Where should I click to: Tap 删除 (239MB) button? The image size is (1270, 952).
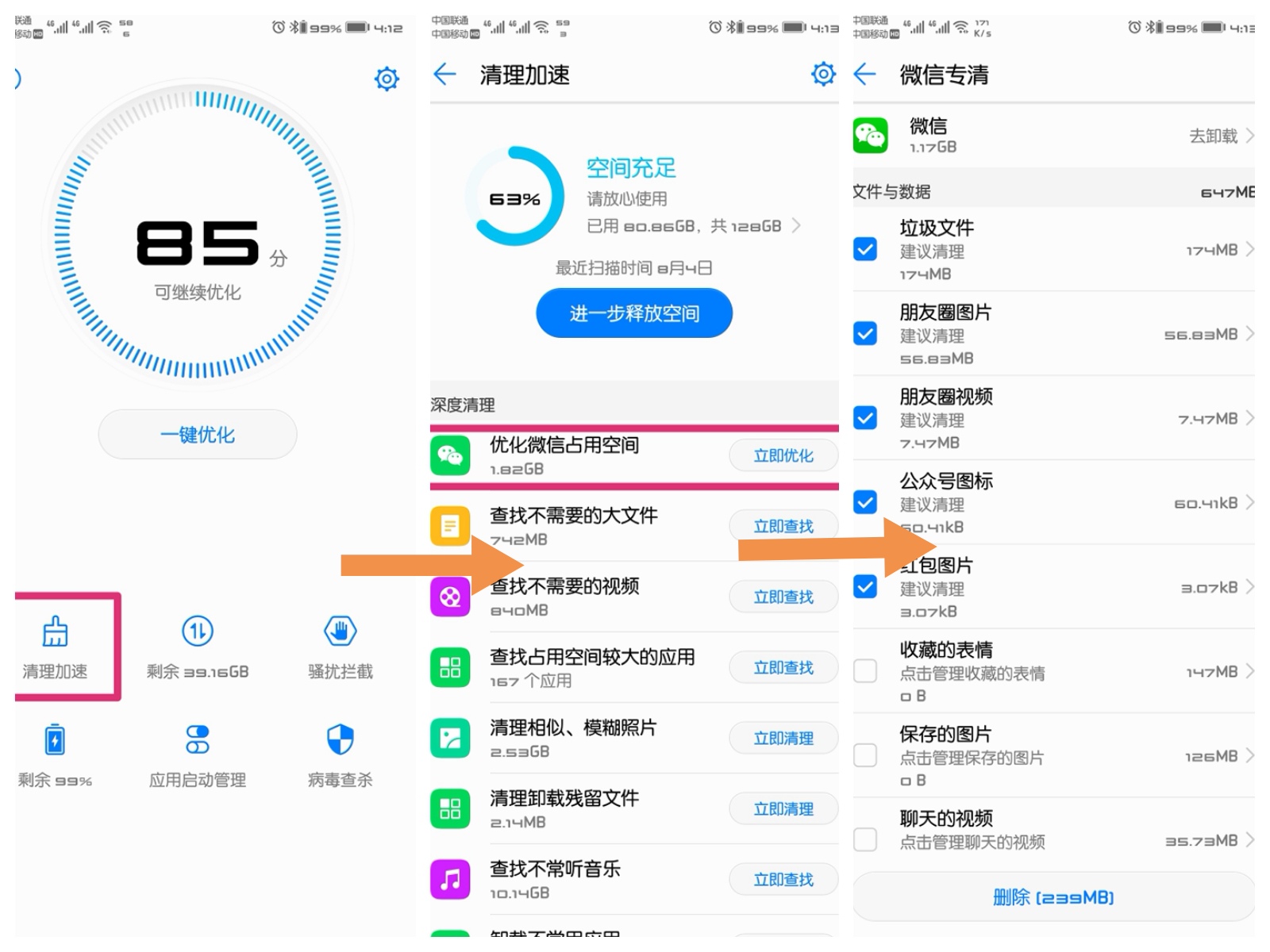tap(1053, 897)
